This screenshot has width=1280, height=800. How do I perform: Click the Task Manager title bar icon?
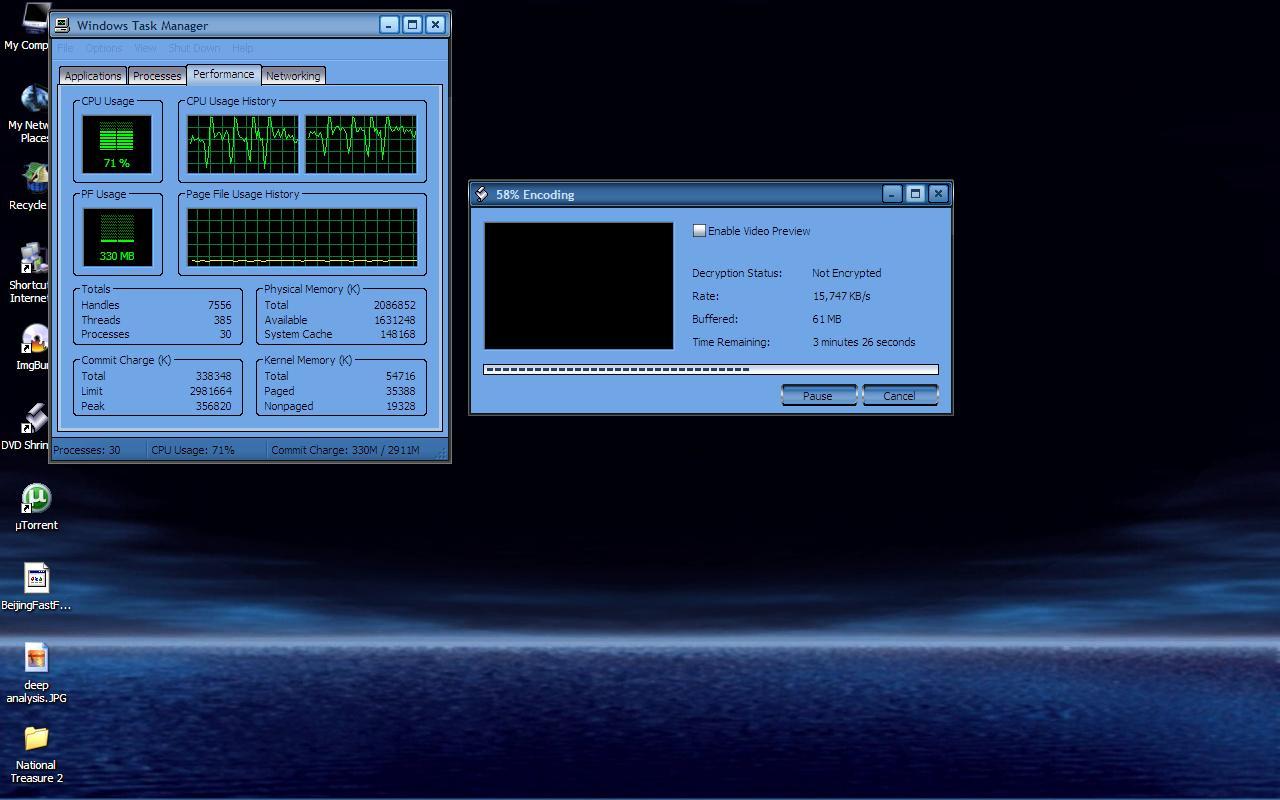click(63, 25)
